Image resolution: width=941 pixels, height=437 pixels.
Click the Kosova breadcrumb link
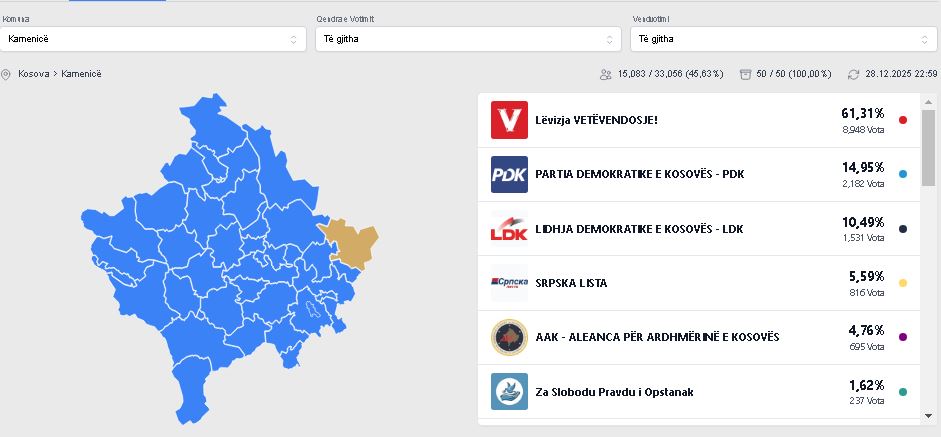33,74
